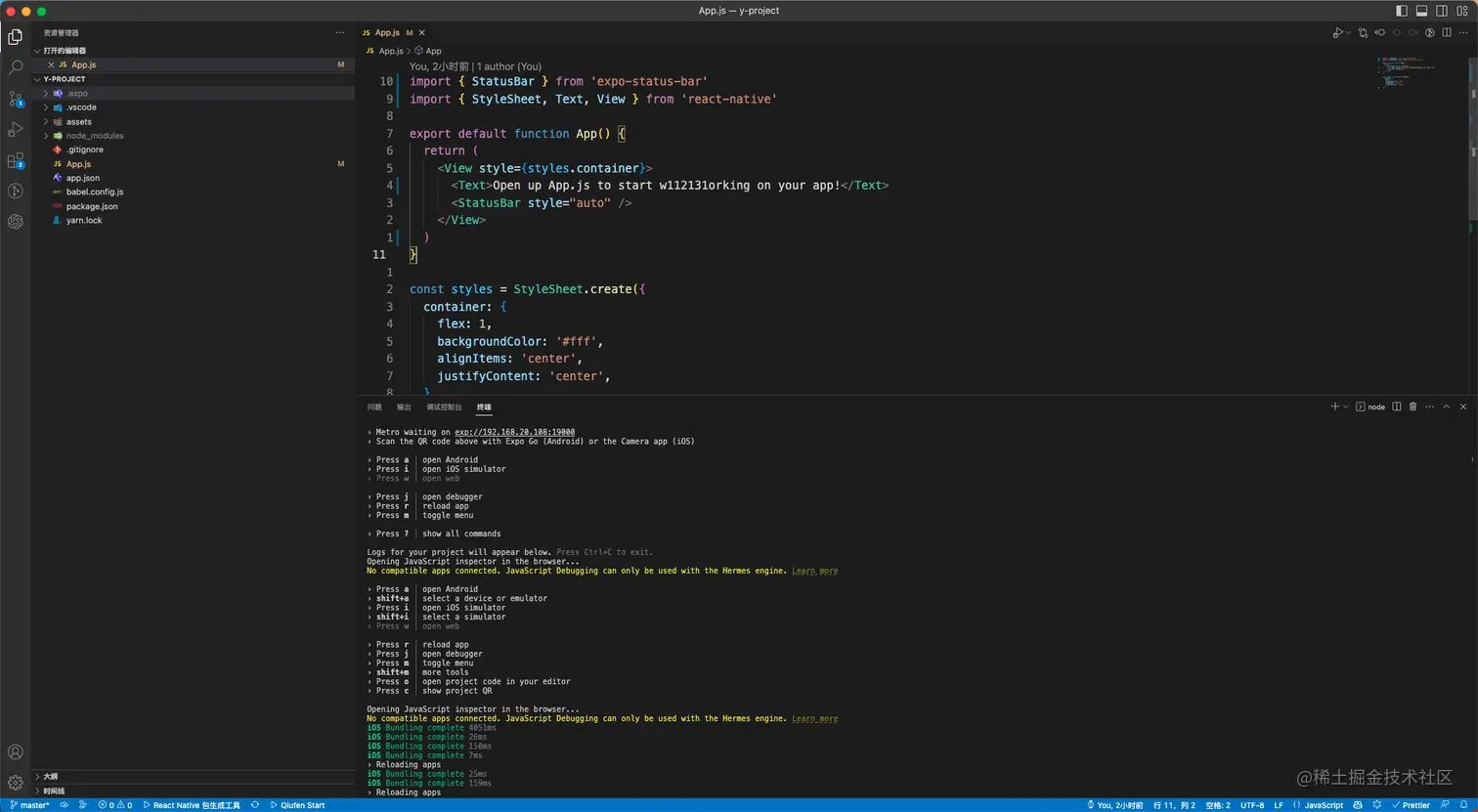The width and height of the screenshot is (1478, 812).
Task: Kill the terminal with trash icon
Action: 1413,406
